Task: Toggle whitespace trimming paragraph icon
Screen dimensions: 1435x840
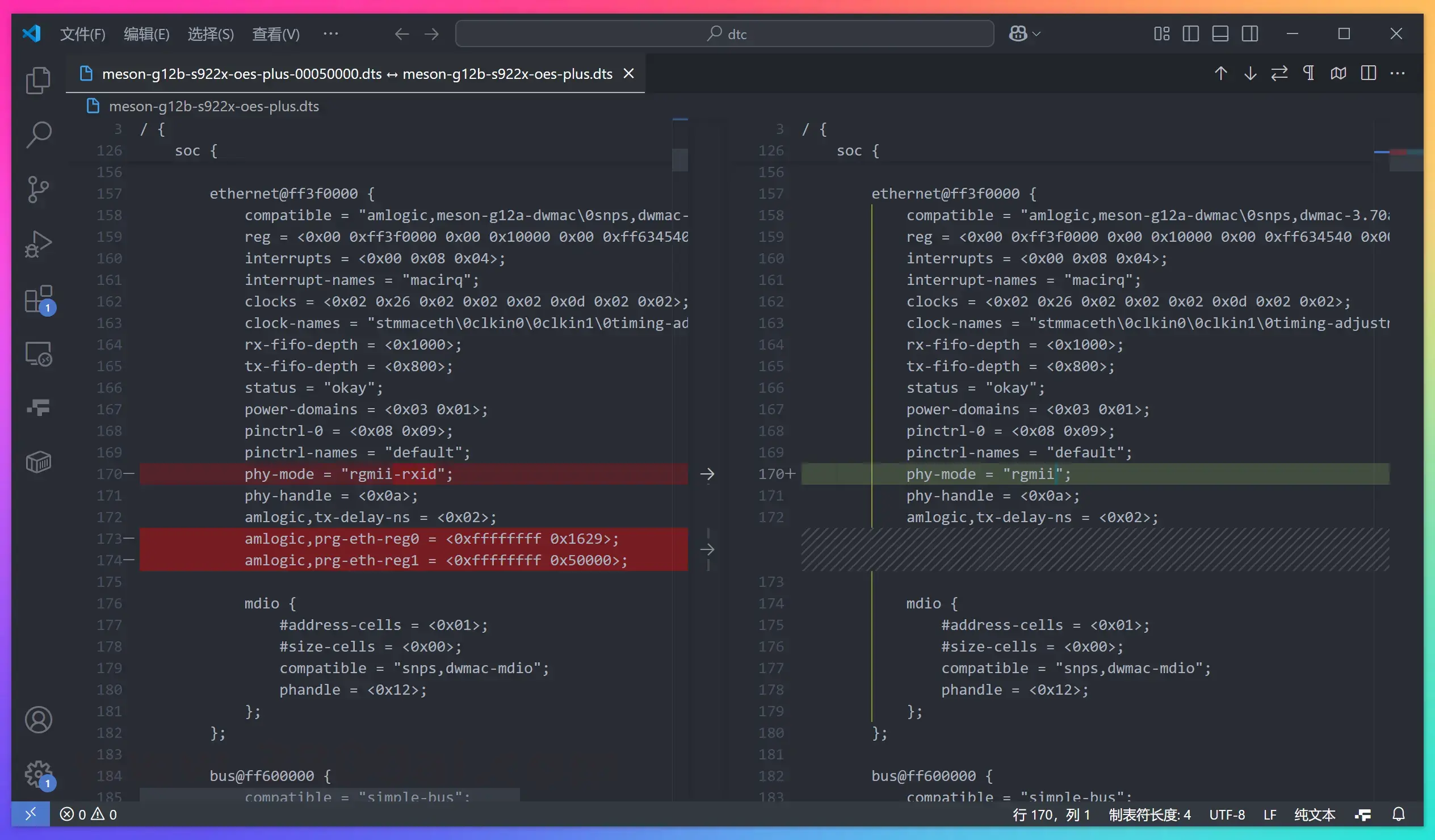Action: pyautogui.click(x=1308, y=73)
